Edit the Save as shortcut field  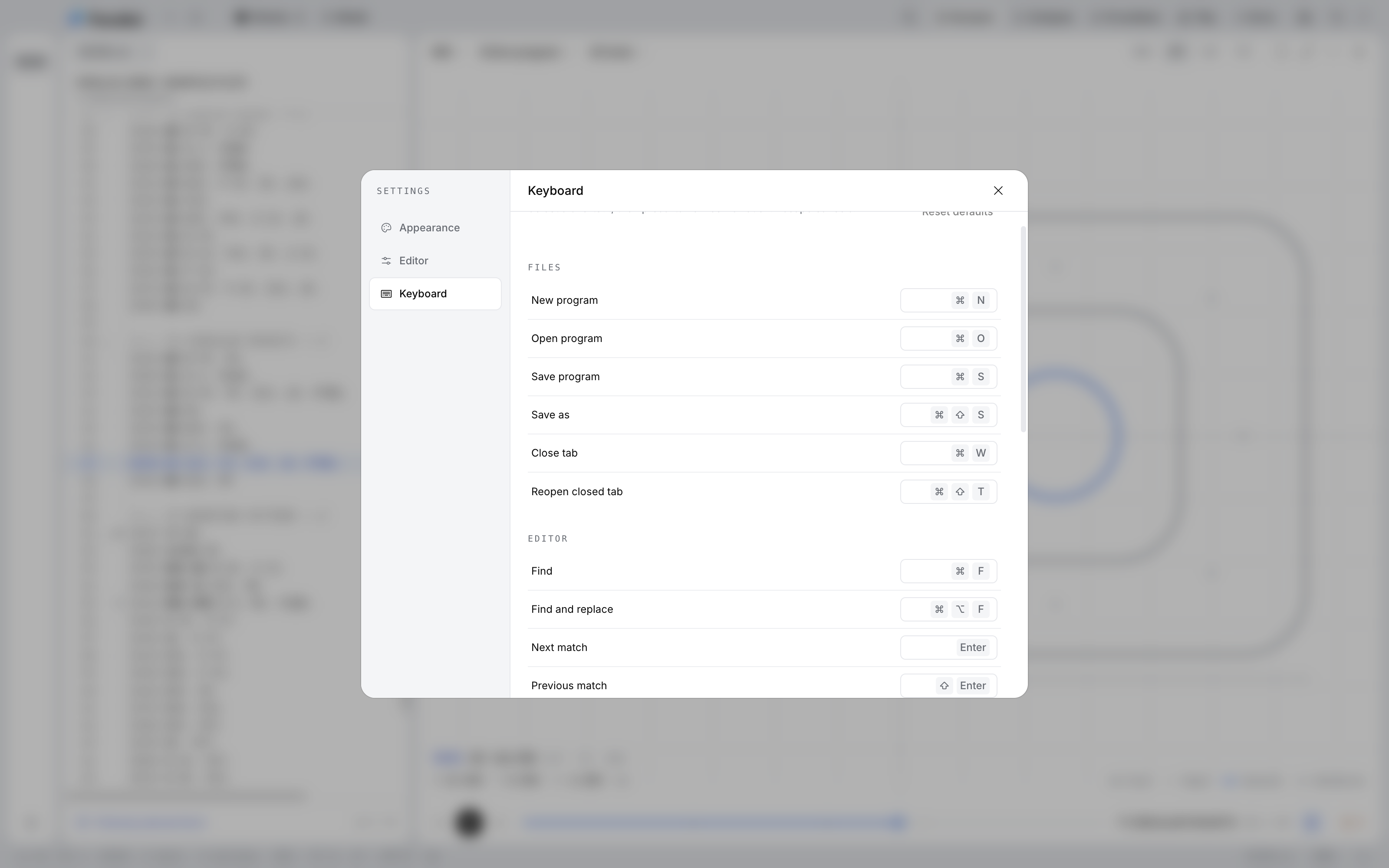point(949,415)
